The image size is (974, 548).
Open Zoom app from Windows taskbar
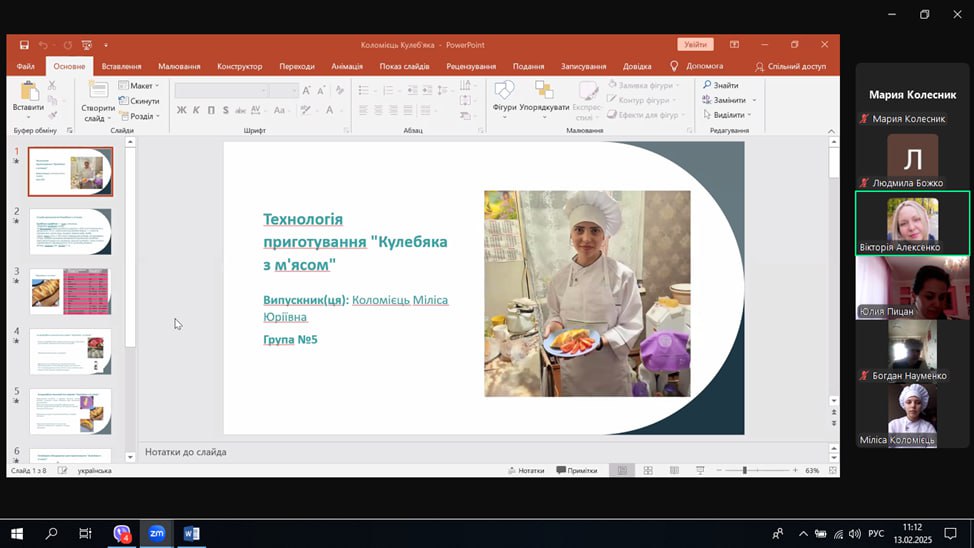(x=156, y=534)
